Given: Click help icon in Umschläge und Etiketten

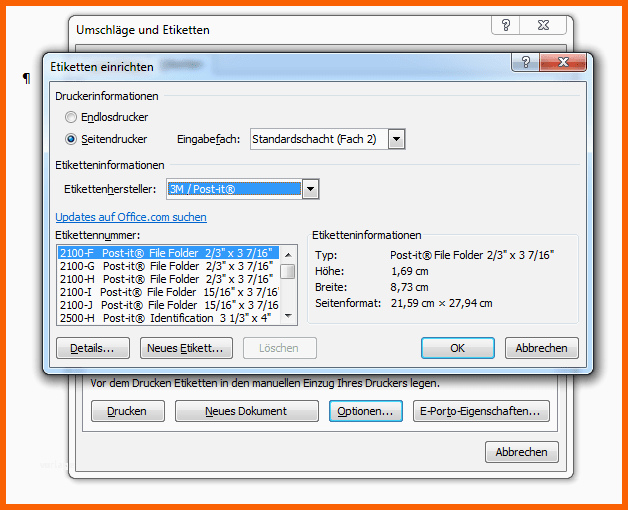Looking at the screenshot, I should (506, 25).
